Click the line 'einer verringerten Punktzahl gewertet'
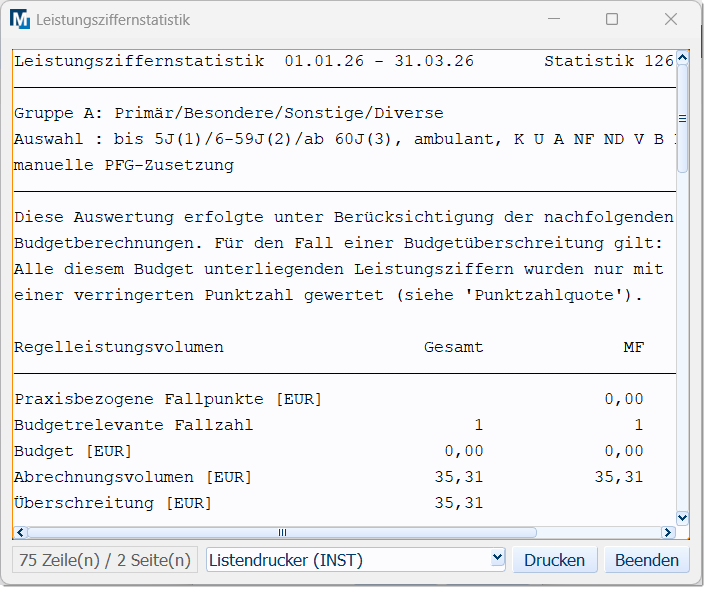This screenshot has width=707, height=590. 330,297
